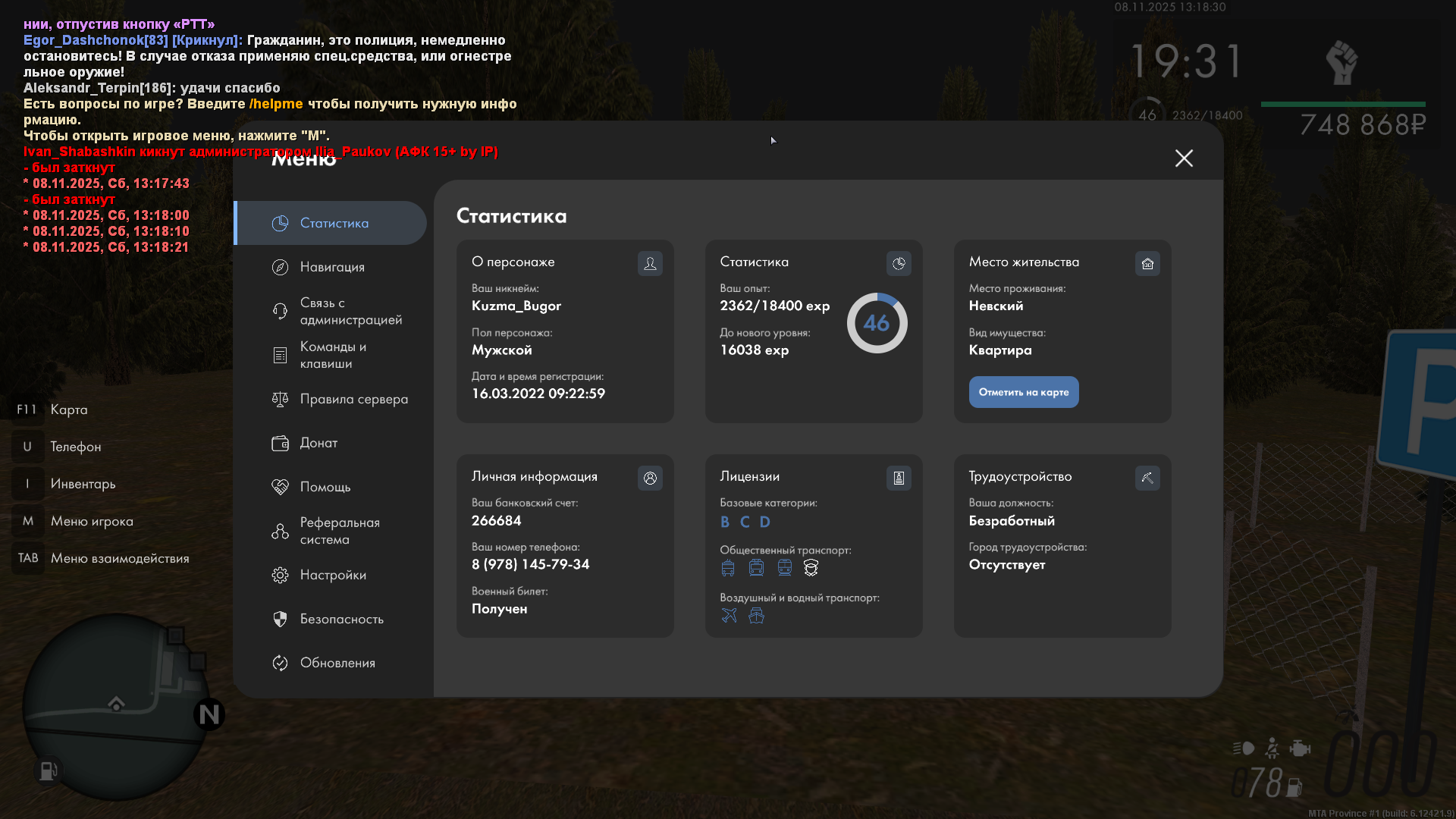Open Связь с администрацией section
This screenshot has height=819, width=1456.
350,311
